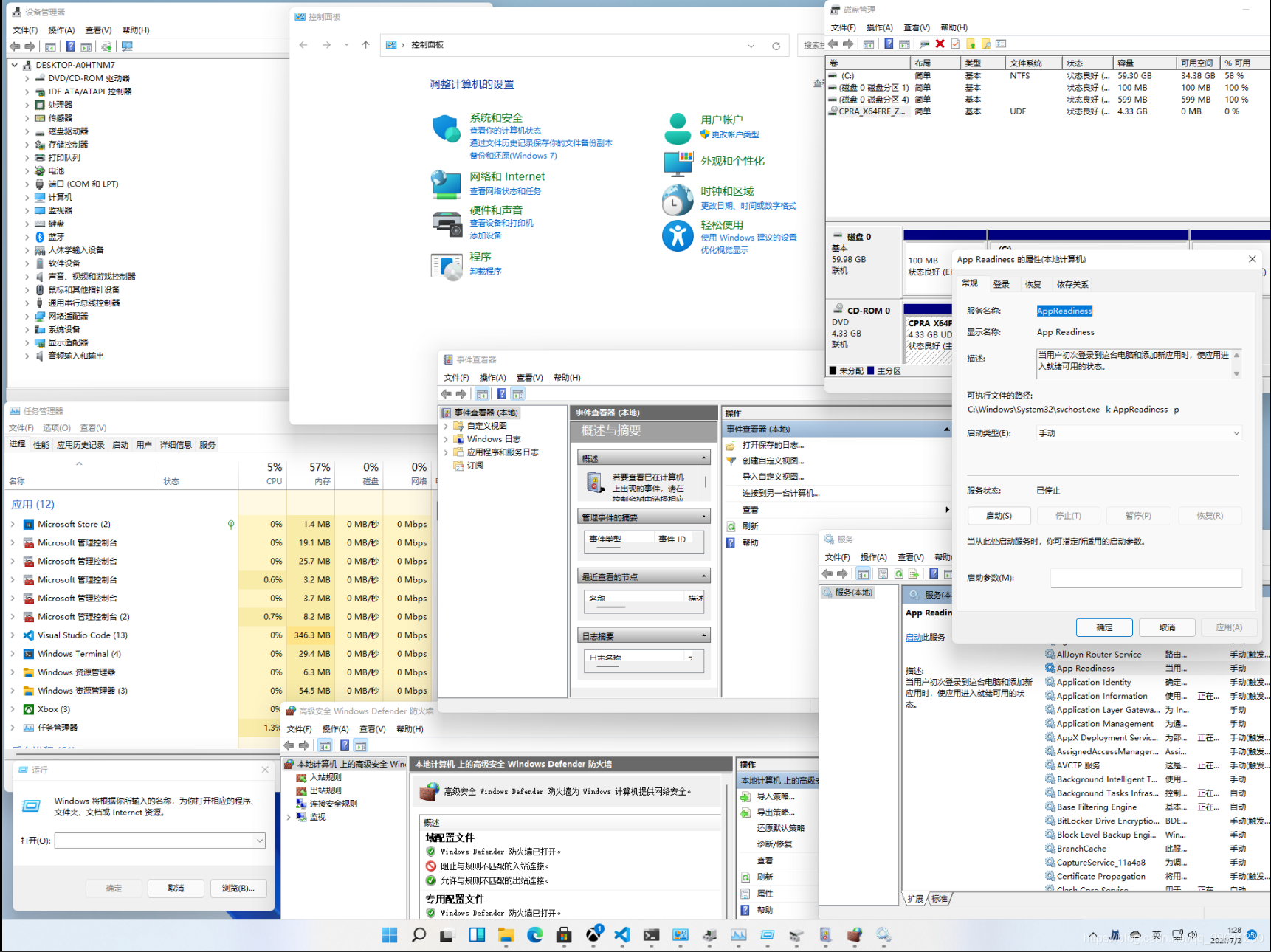Open Microsoft Edge from the taskbar

click(x=535, y=935)
